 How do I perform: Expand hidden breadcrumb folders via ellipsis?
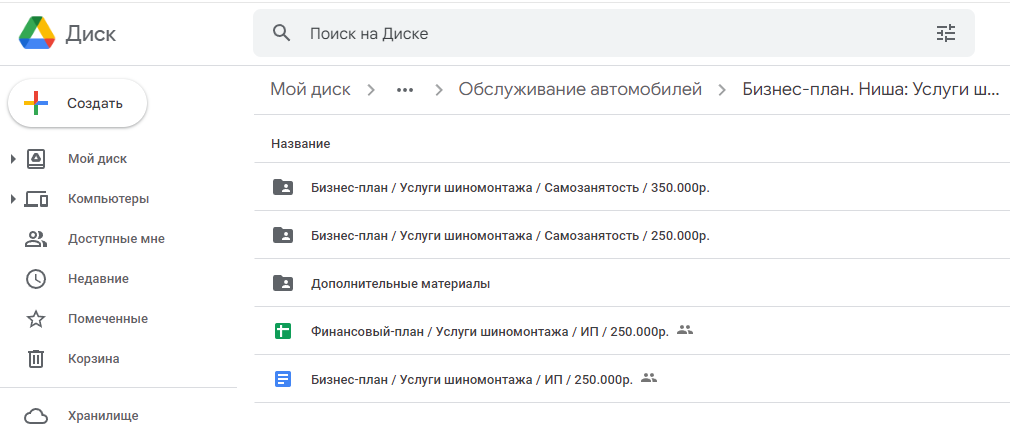(405, 90)
